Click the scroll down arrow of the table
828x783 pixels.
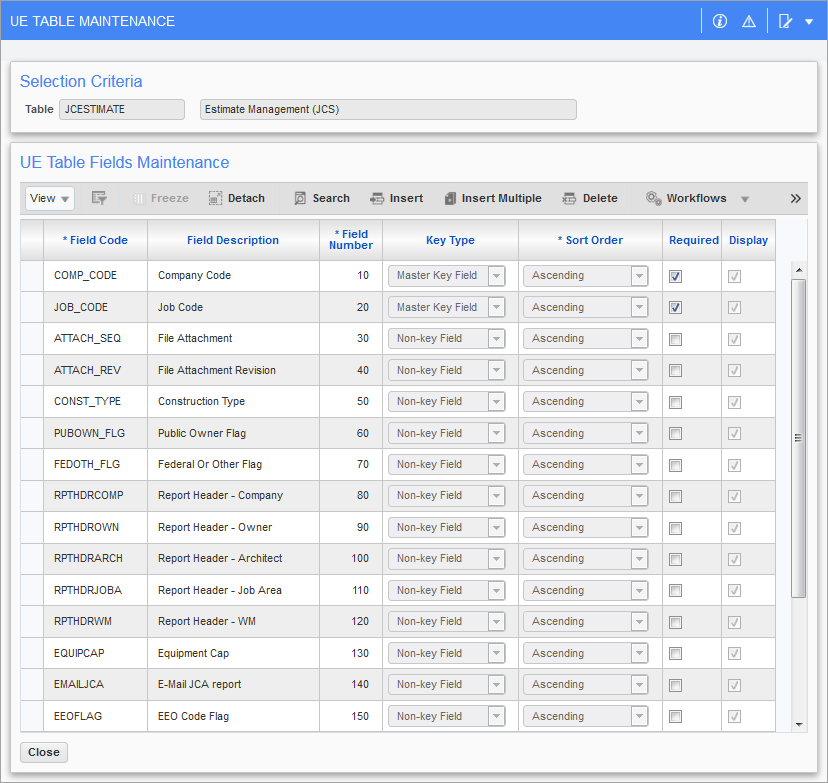799,725
